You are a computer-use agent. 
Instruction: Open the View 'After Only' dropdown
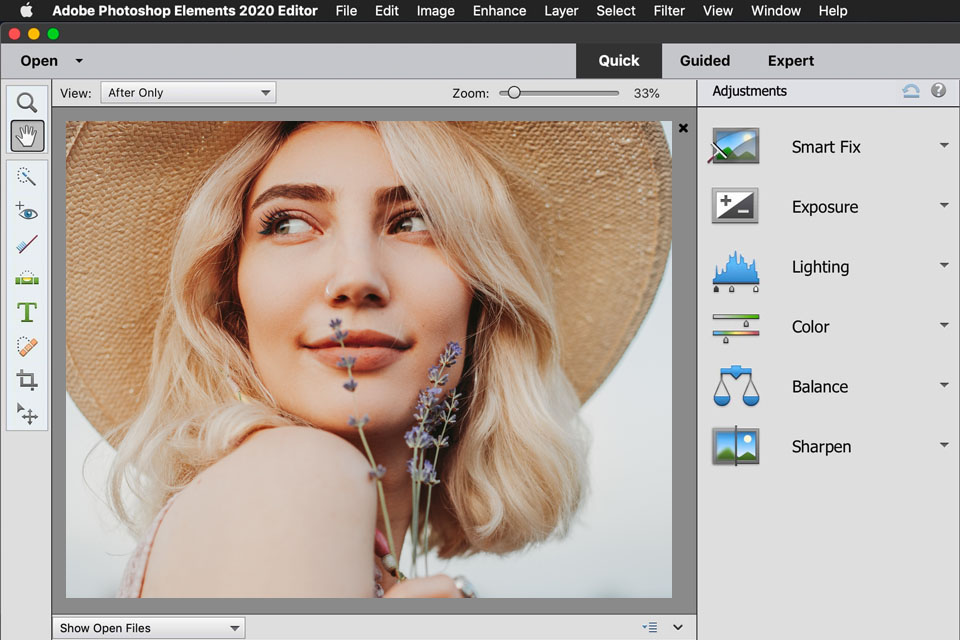[188, 92]
